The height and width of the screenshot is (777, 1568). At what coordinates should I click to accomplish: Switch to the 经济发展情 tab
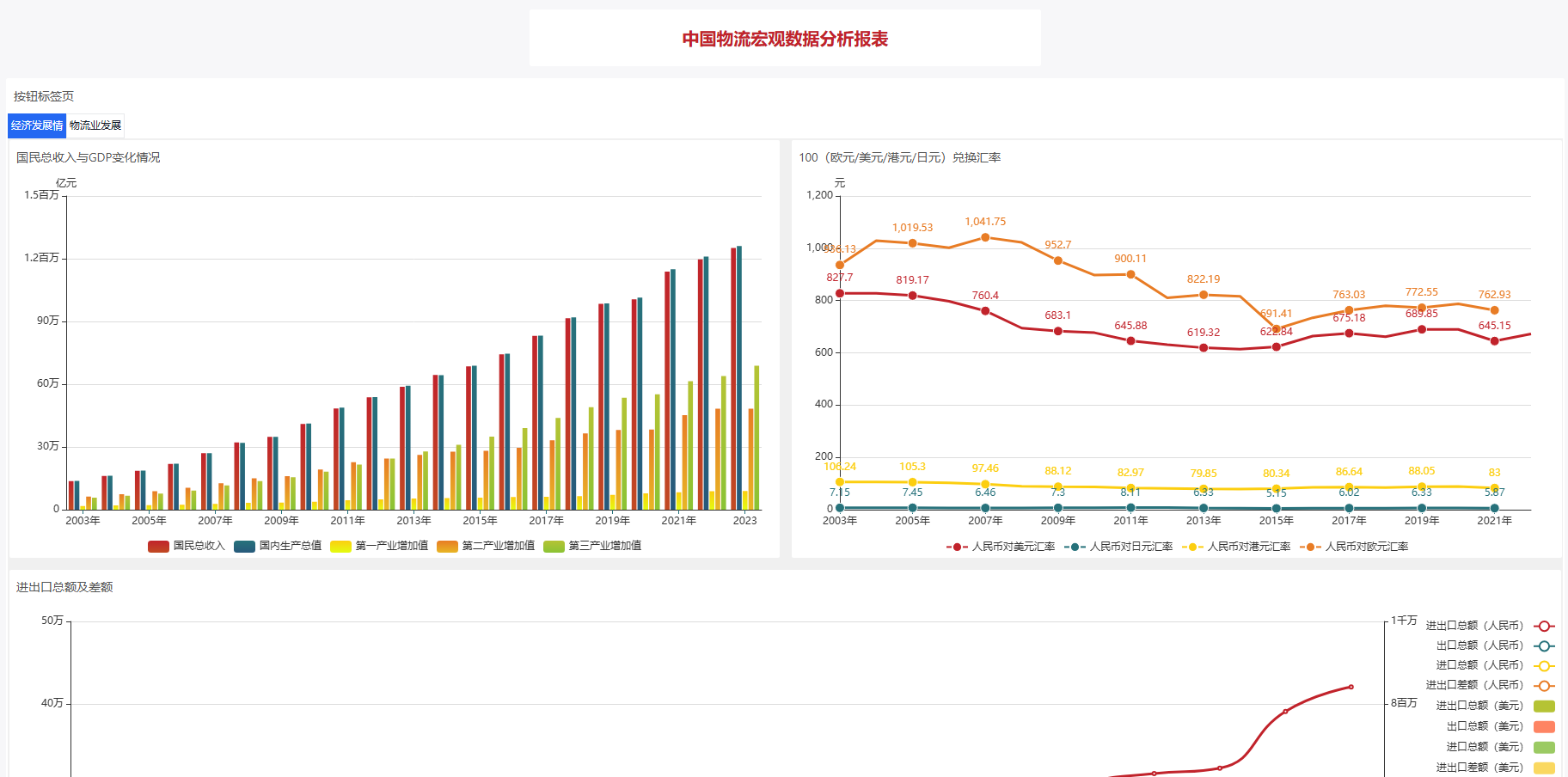pyautogui.click(x=37, y=125)
